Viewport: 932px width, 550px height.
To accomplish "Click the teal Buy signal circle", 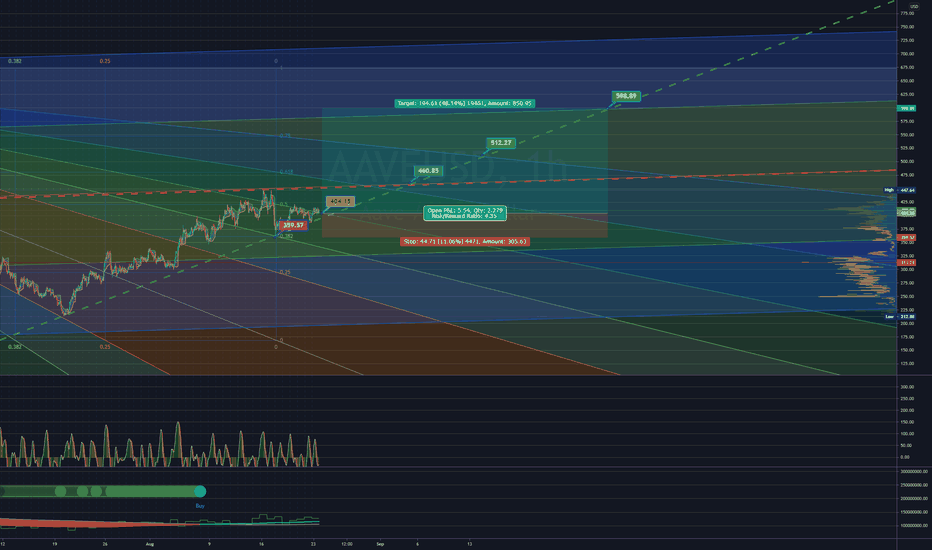I will tap(200, 491).
